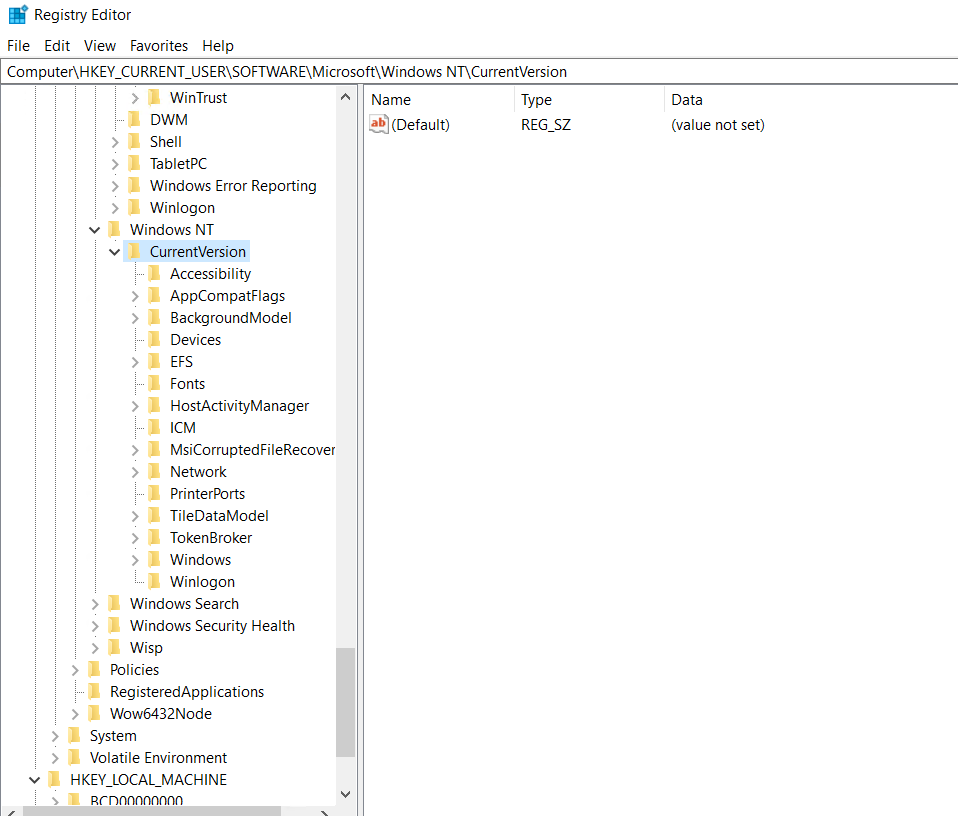This screenshot has width=958, height=816.
Task: Click the BackgroundModel folder icon
Action: (155, 317)
